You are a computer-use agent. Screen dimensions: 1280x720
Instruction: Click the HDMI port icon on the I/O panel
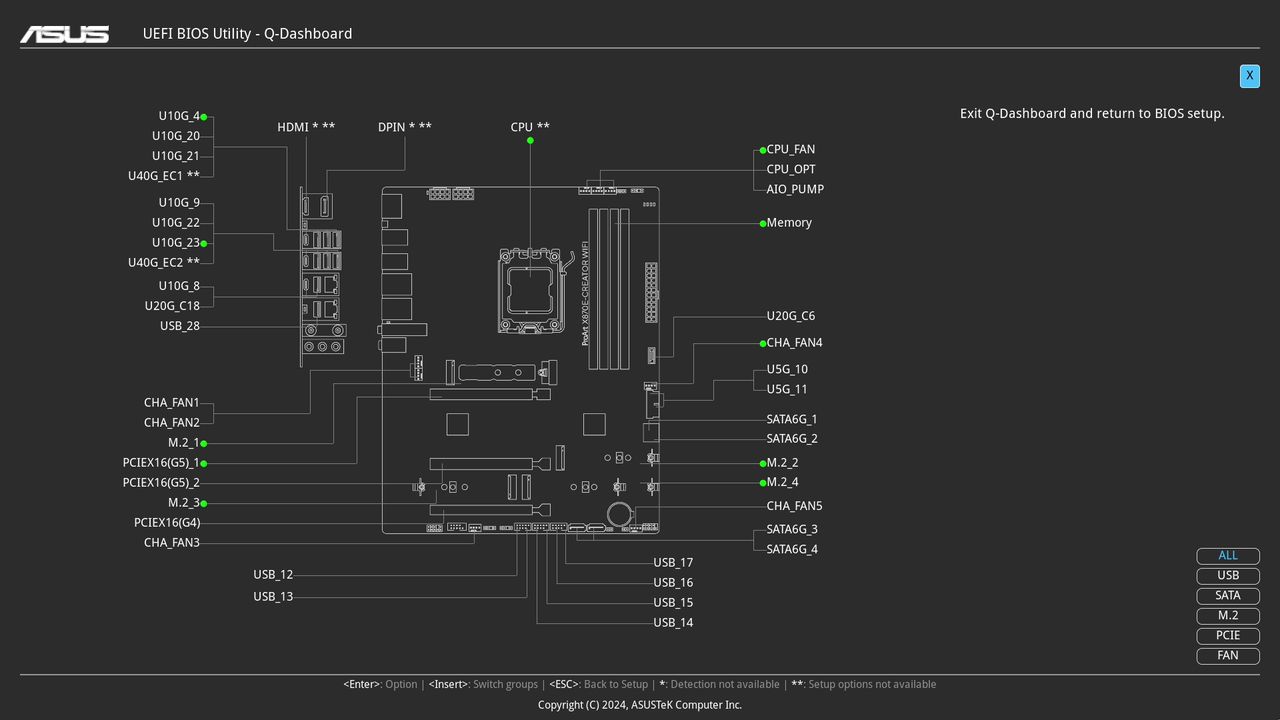coord(306,206)
